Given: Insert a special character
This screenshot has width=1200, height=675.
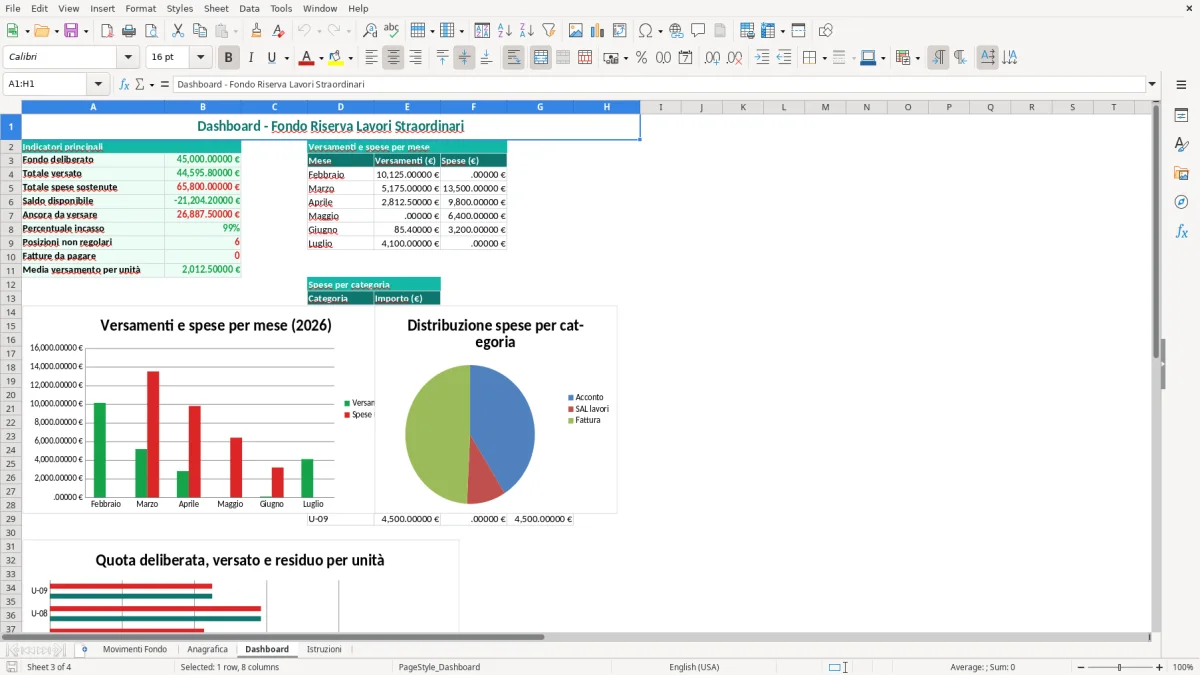Looking at the screenshot, I should click(645, 31).
